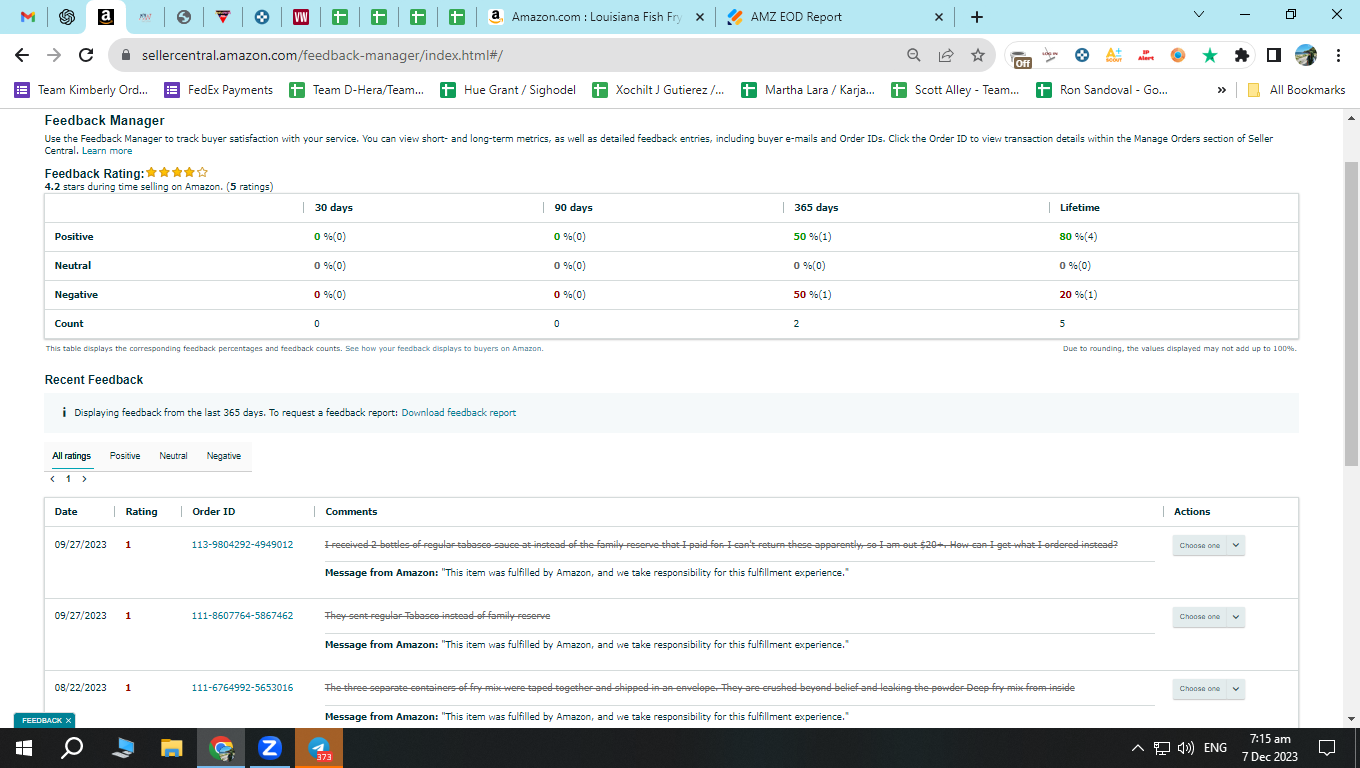Toggle the browser side panel
Image resolution: width=1360 pixels, height=768 pixels.
[x=1274, y=55]
